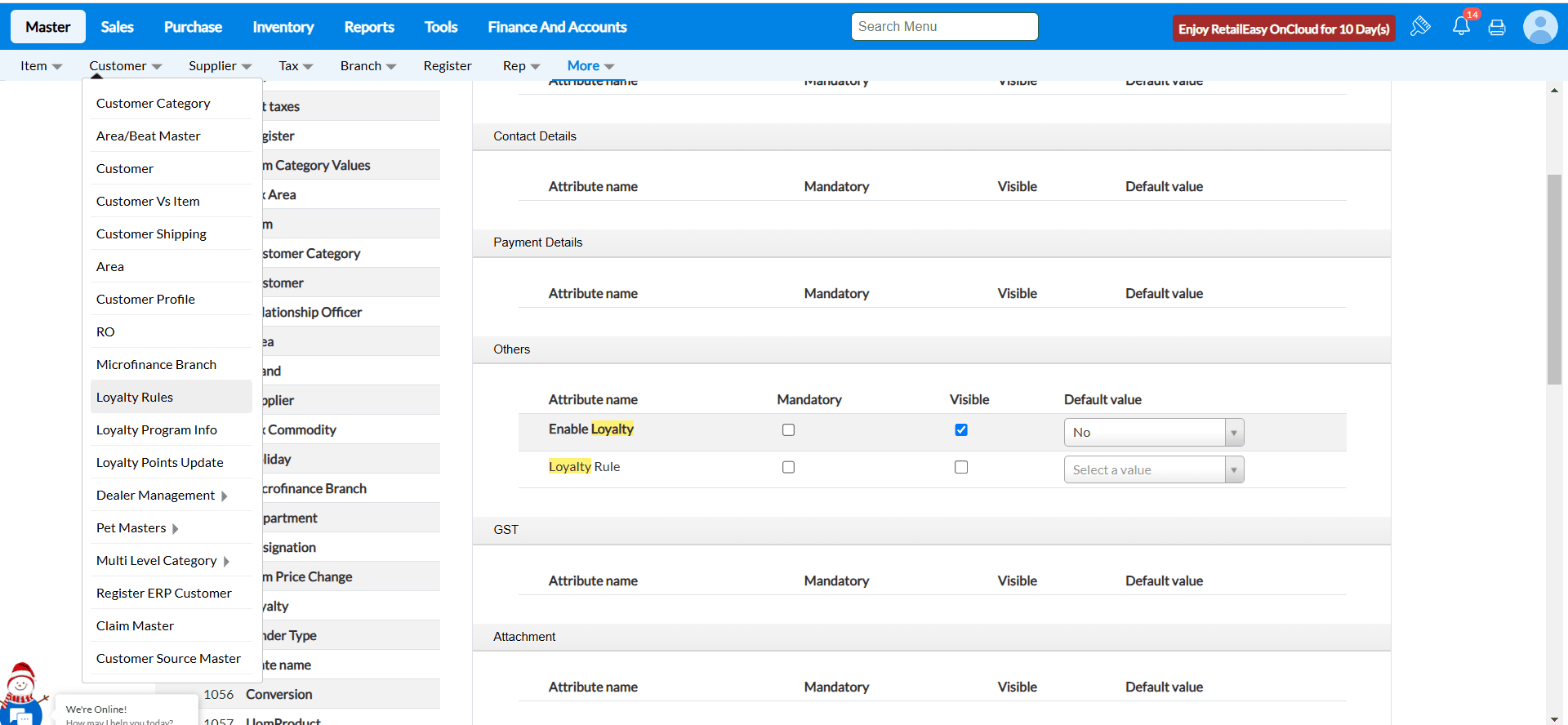Expand Multi Level Category submenu arrow
The height and width of the screenshot is (725, 1568).
(226, 561)
